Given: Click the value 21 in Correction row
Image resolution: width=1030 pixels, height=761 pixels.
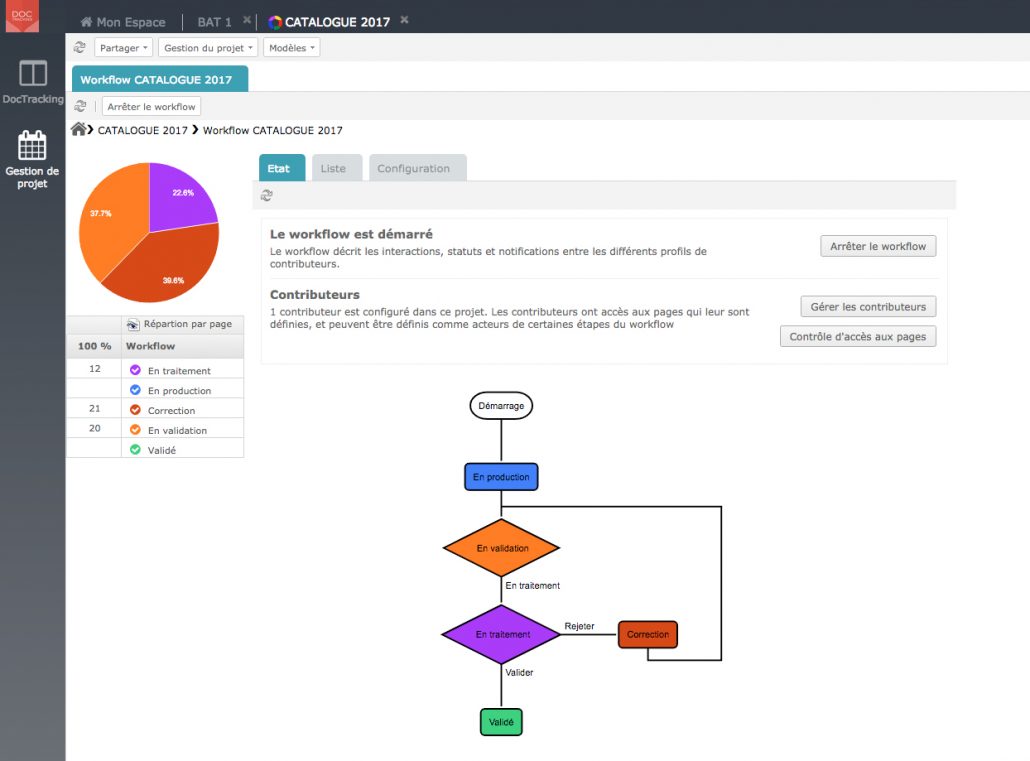Looking at the screenshot, I should pos(95,408).
